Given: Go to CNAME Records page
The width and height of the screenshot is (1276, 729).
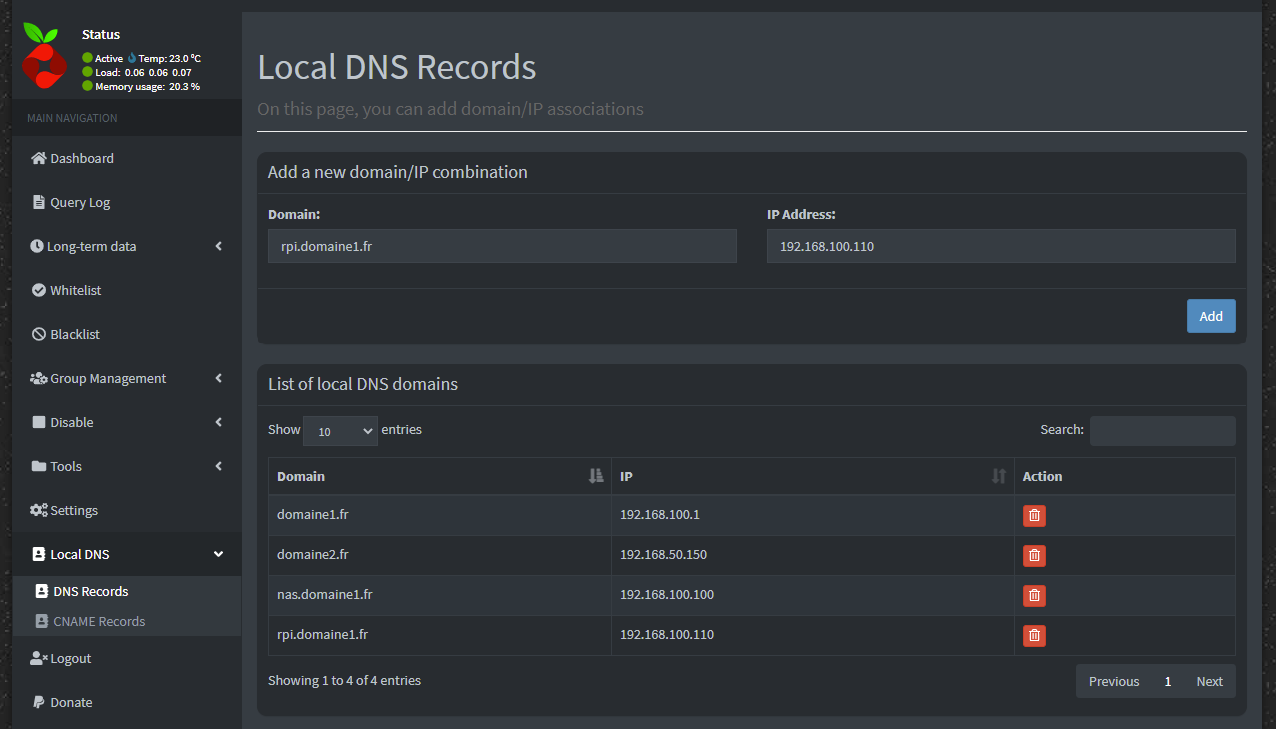Looking at the screenshot, I should [99, 621].
